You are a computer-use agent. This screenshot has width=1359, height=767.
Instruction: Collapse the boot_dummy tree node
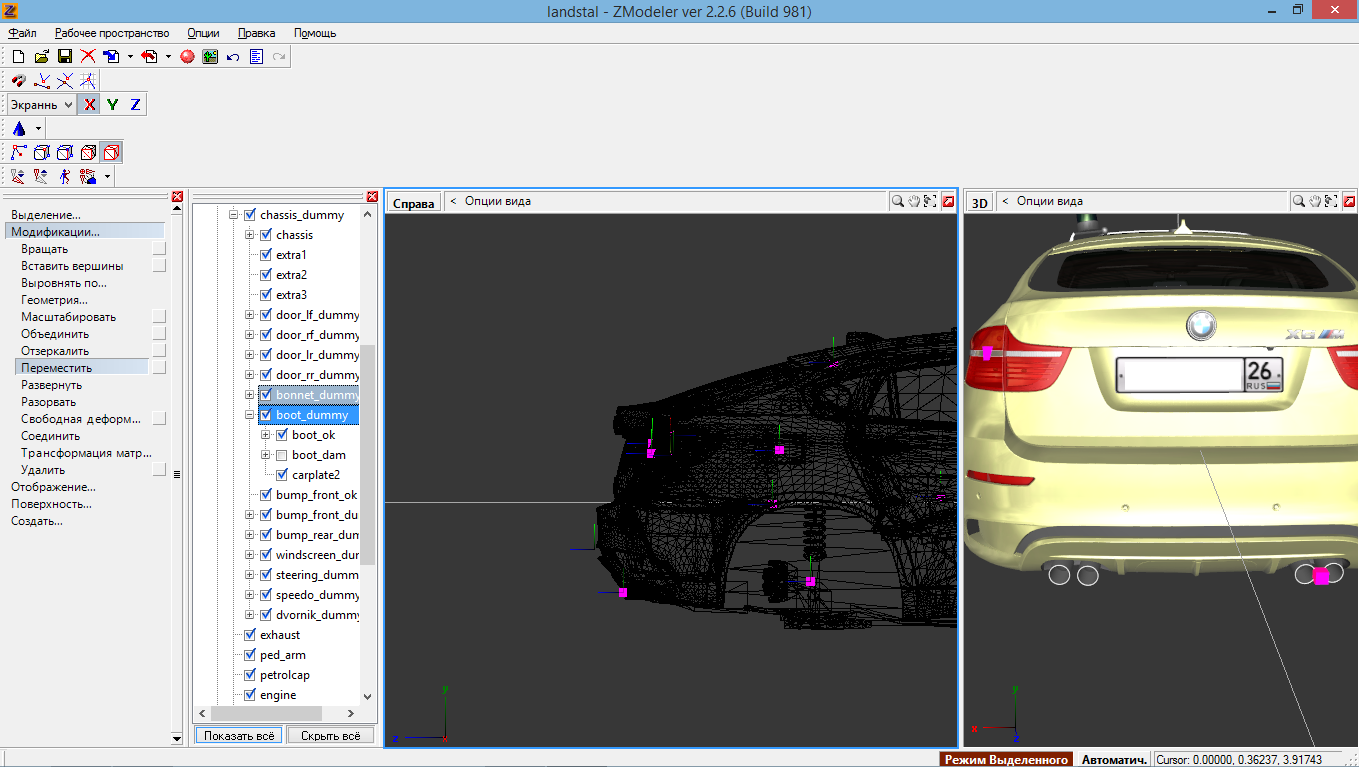[x=250, y=415]
